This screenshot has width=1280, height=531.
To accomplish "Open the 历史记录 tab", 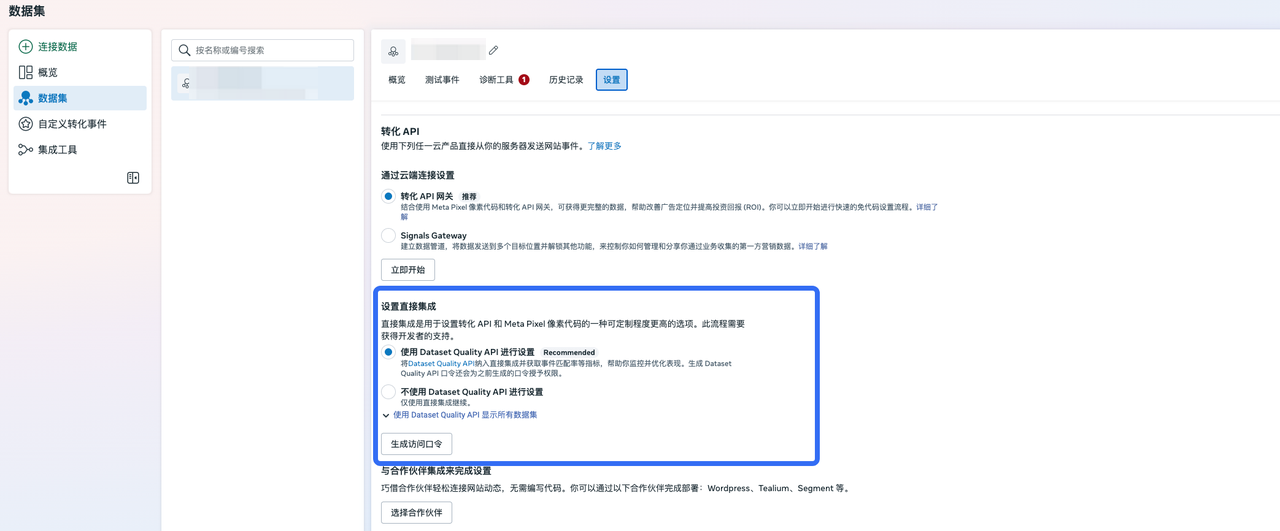I will [566, 80].
